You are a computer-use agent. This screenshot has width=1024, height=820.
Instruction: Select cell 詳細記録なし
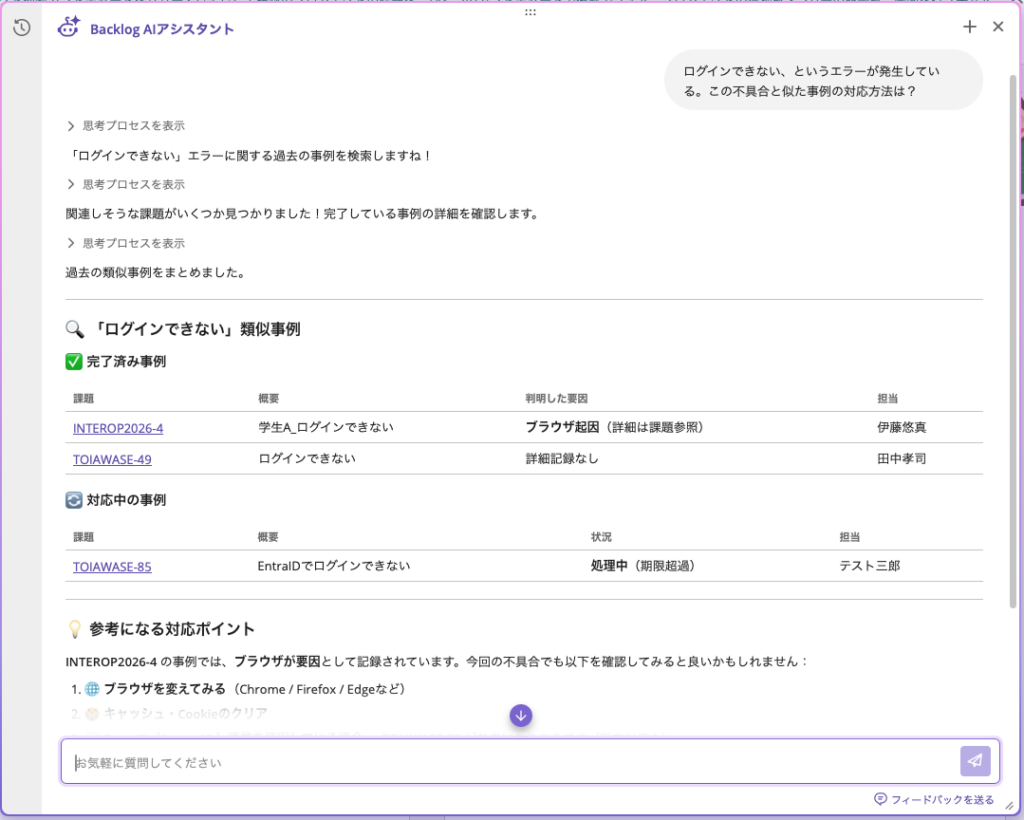point(562,458)
